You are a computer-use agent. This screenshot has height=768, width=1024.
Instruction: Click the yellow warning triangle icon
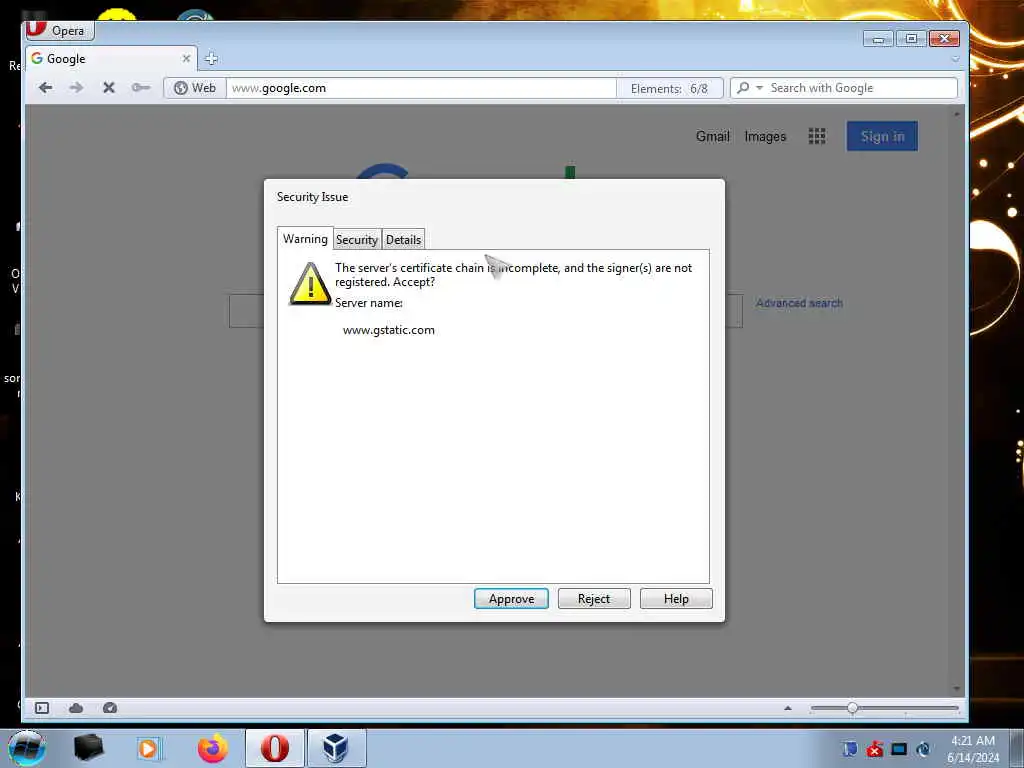point(310,283)
